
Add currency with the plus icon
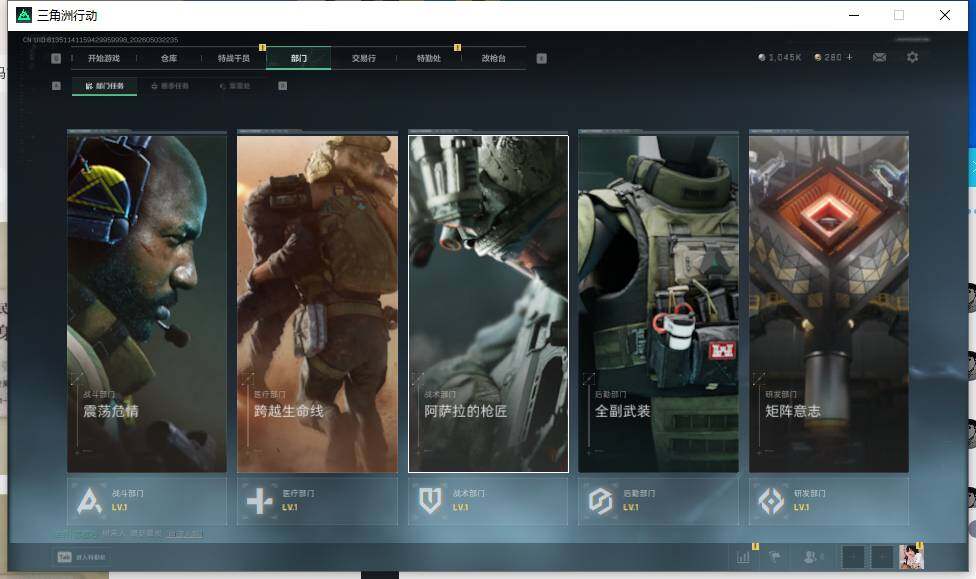(850, 57)
